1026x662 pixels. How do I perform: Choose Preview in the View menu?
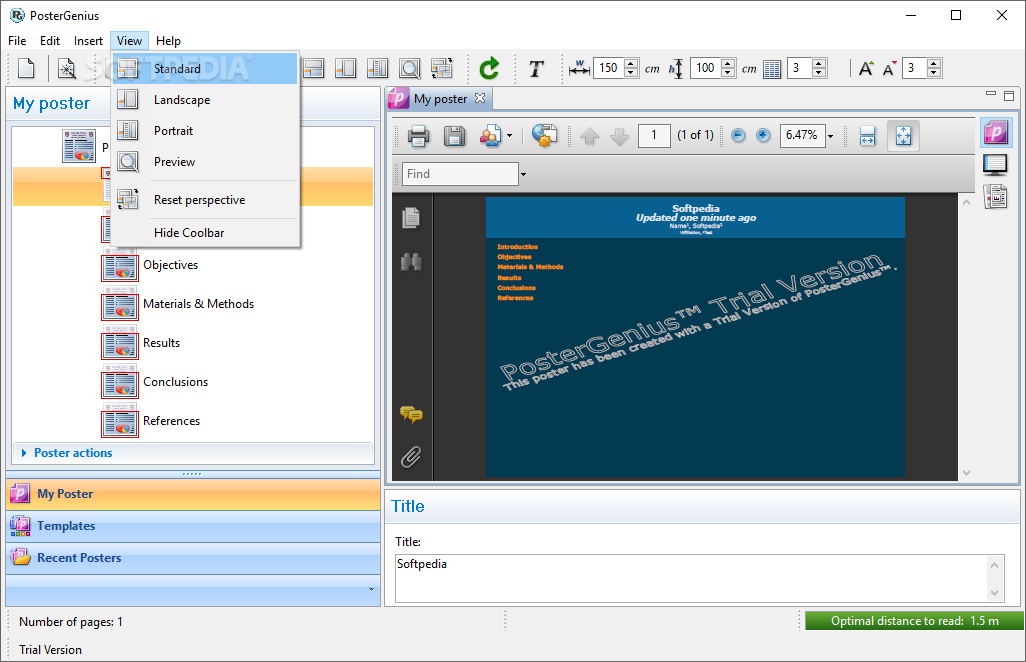(205, 162)
